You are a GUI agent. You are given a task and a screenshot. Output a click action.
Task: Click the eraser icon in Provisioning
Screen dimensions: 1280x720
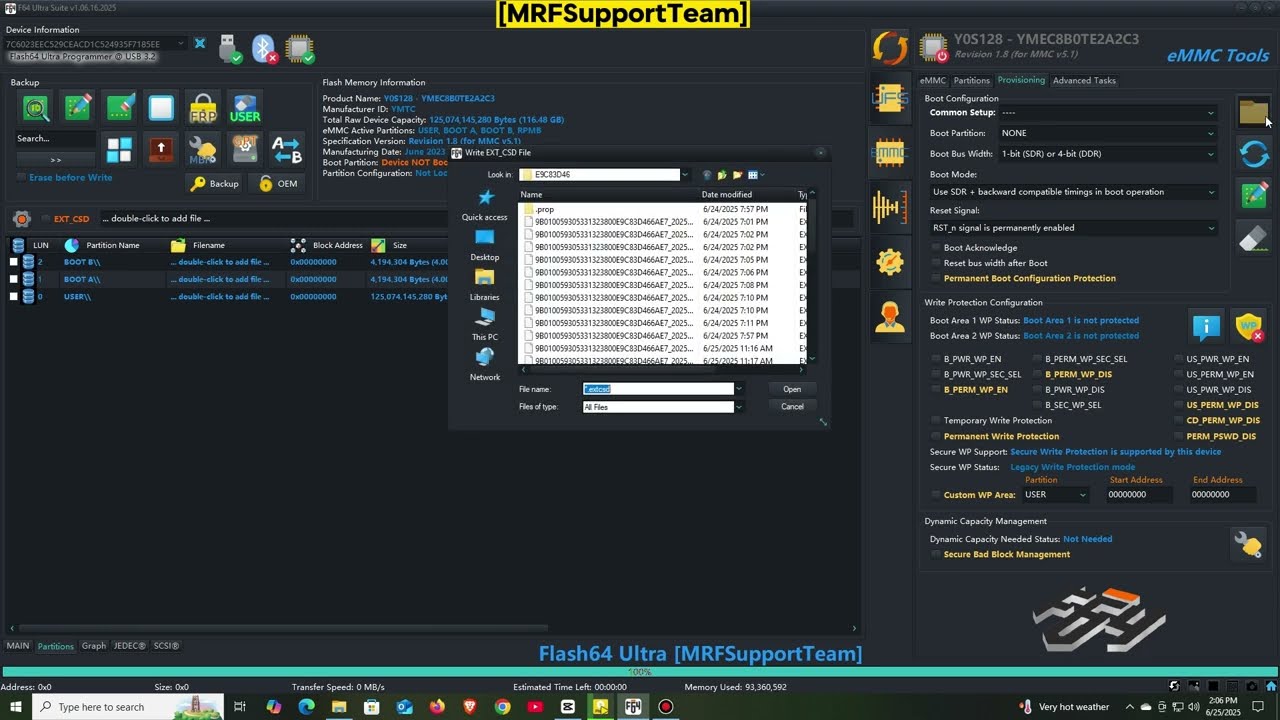pos(1254,238)
